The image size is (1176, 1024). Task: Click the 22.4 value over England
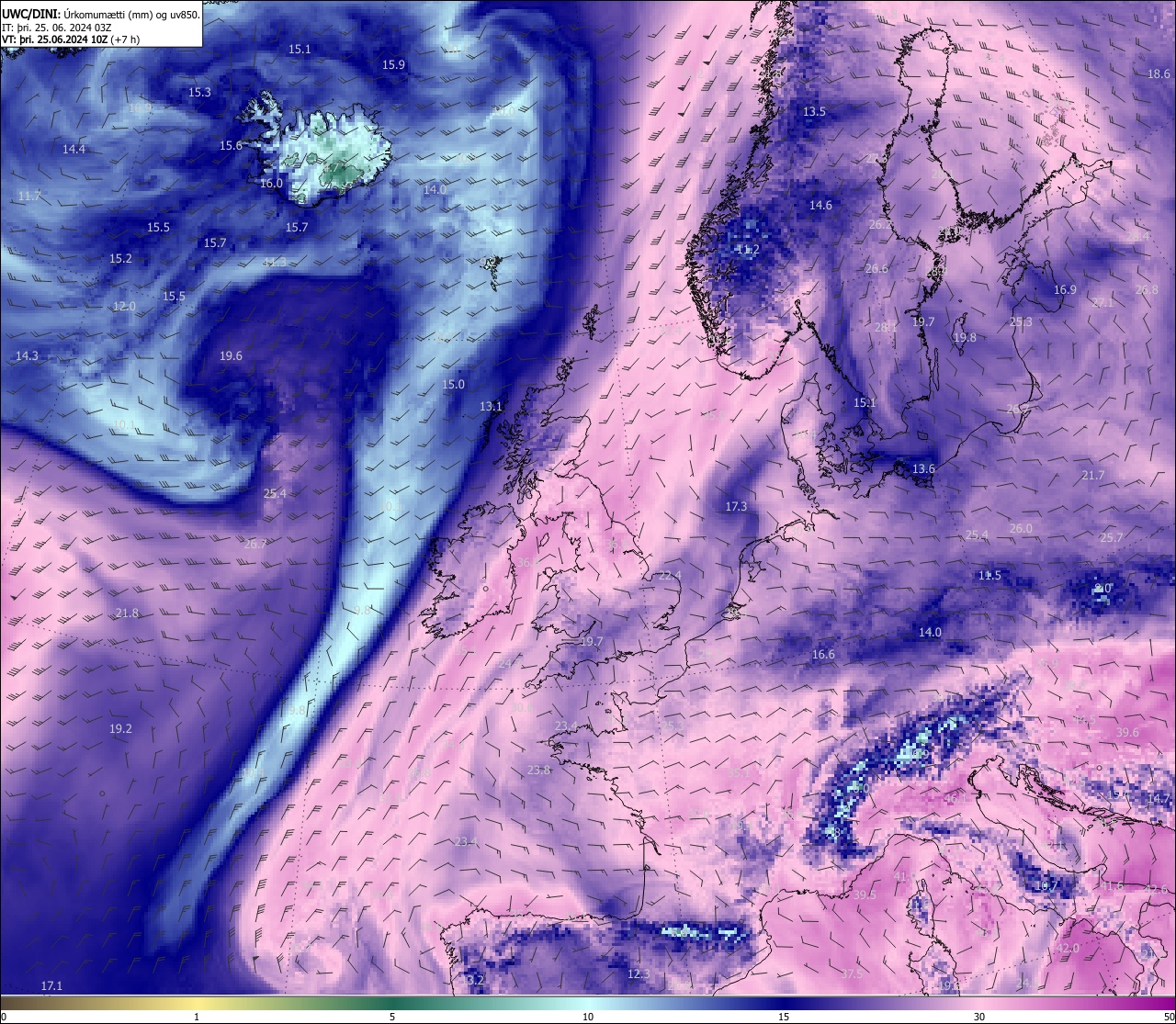670,576
